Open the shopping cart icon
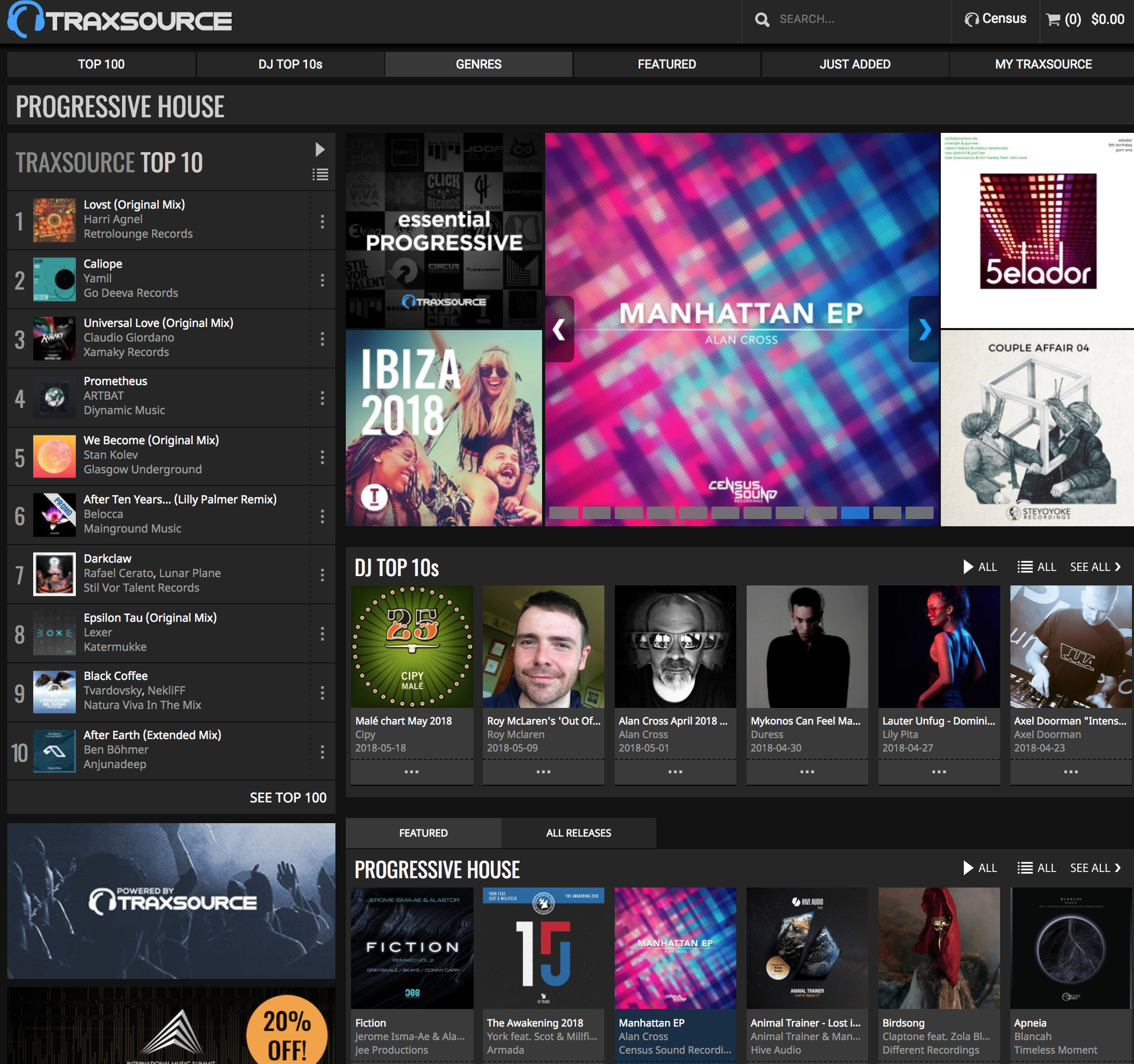Image resolution: width=1134 pixels, height=1064 pixels. 1053,19
